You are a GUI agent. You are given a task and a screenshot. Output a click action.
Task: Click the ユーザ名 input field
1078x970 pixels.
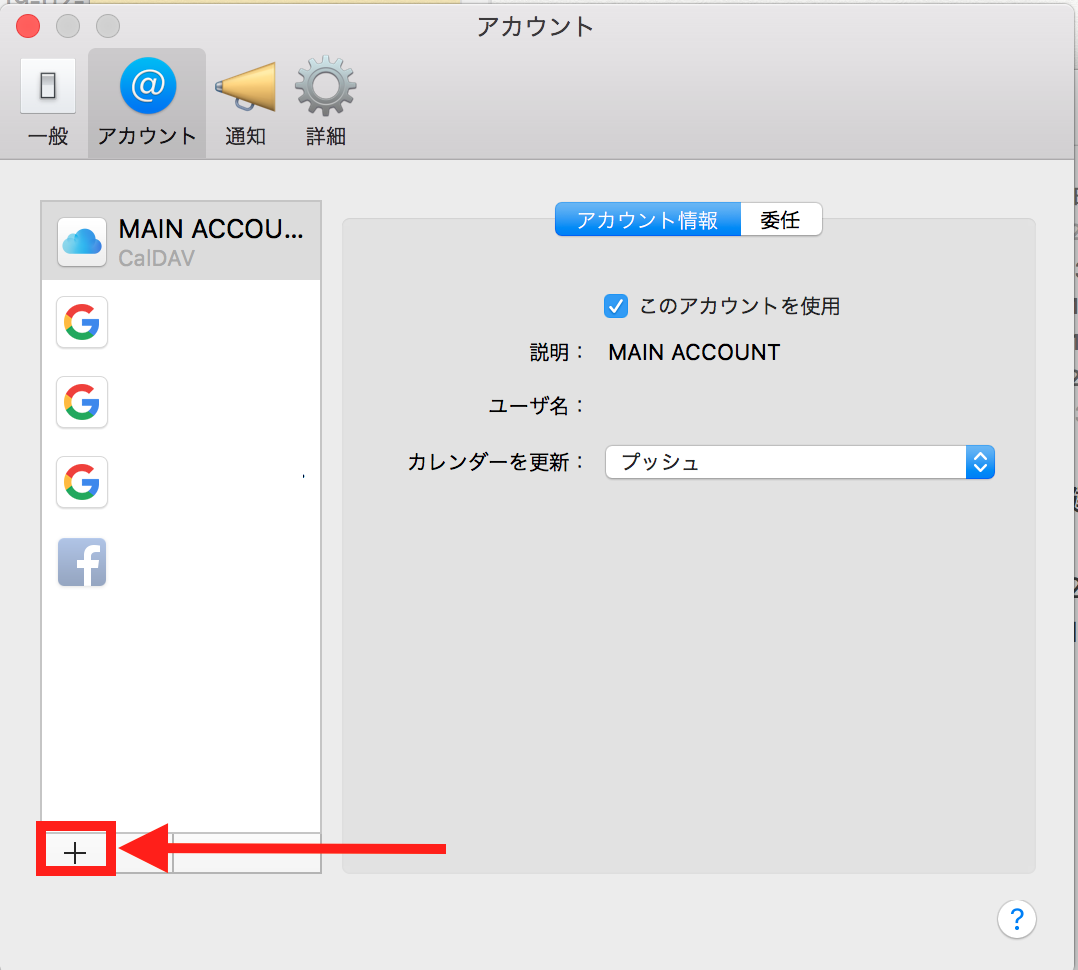click(750, 406)
